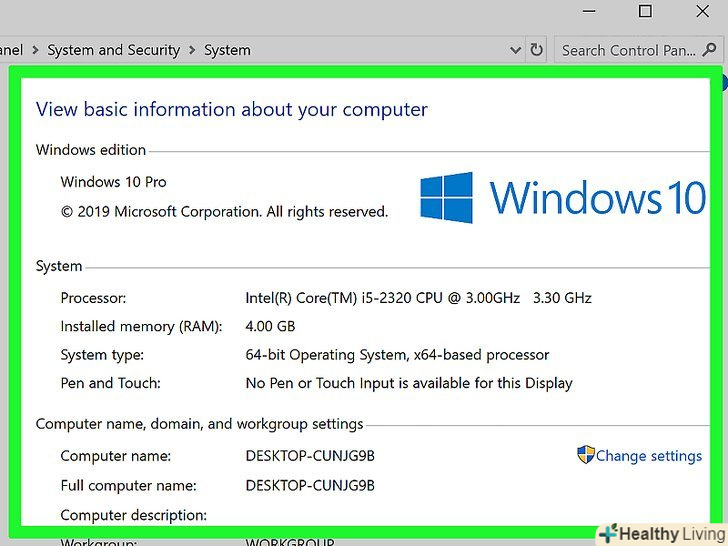
Task: Click the Installed memory (RAM): label
Action: [142, 326]
